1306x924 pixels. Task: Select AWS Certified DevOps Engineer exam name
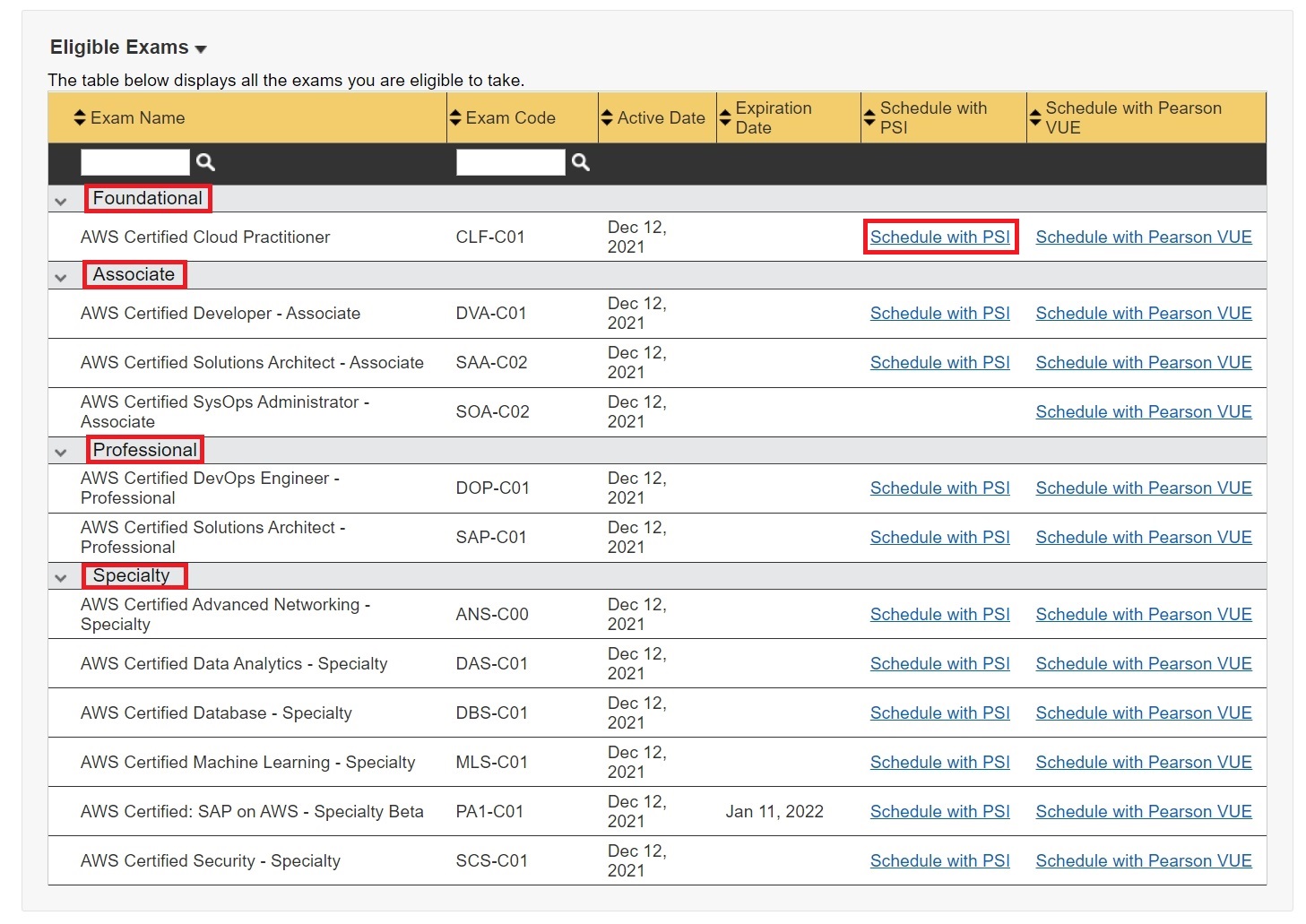[210, 488]
